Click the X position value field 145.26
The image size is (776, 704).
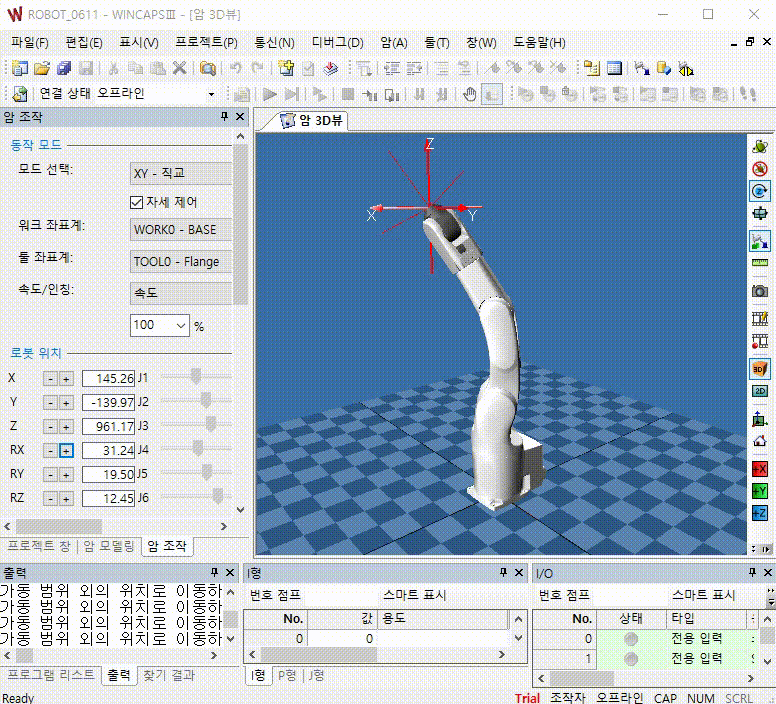108,379
